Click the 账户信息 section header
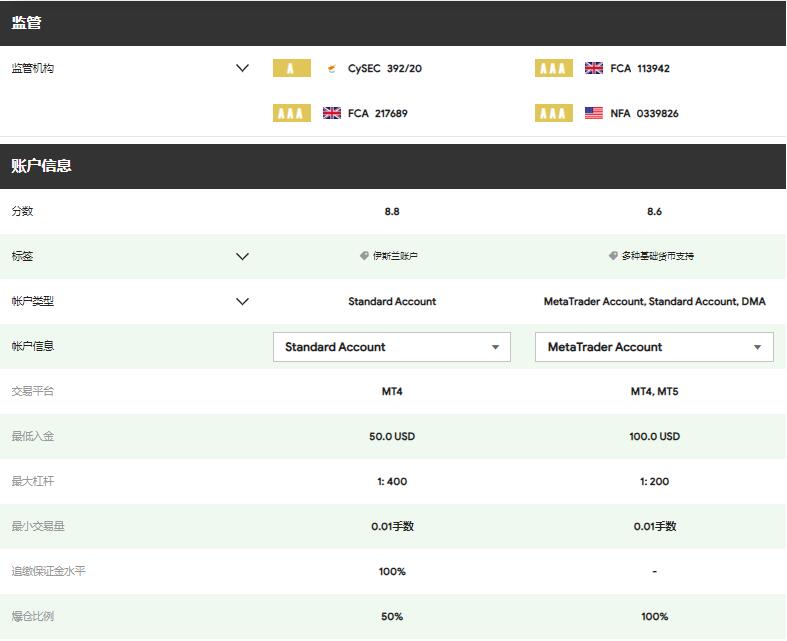 pyautogui.click(x=42, y=166)
